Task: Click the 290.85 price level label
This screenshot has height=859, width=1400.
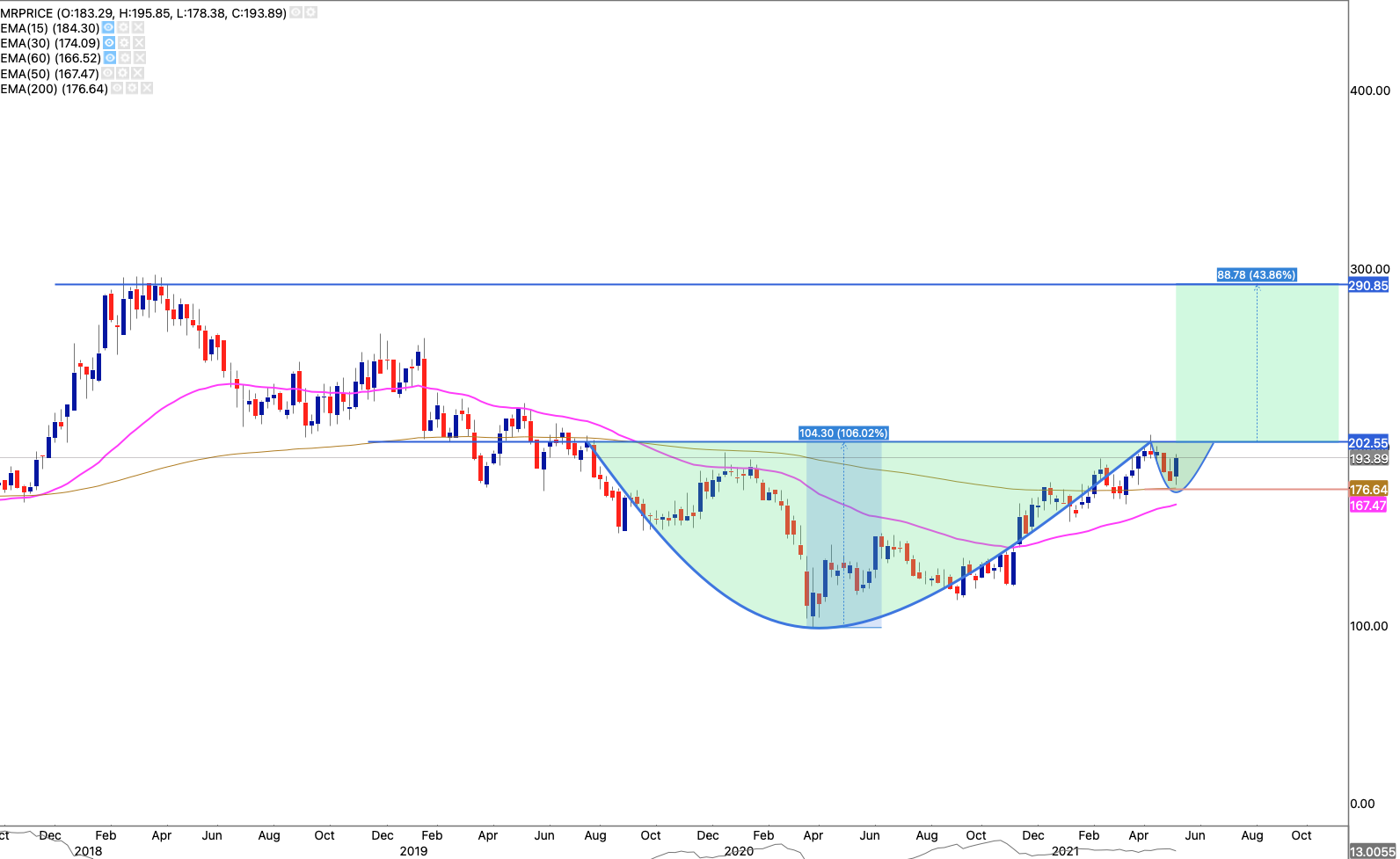Action: [x=1368, y=286]
